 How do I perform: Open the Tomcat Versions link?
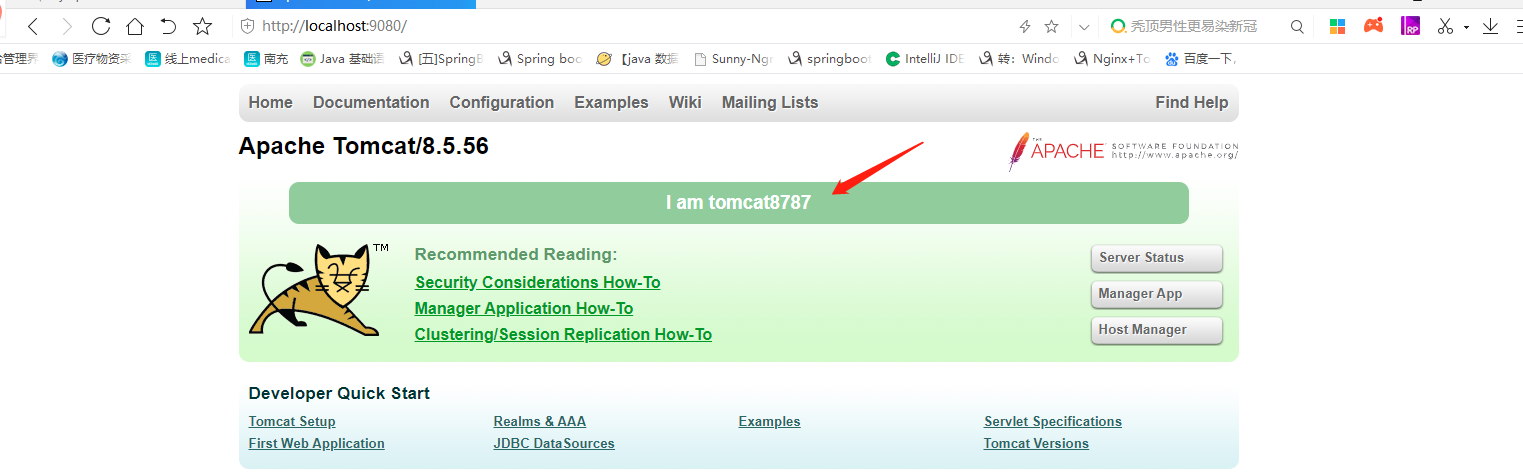1036,443
